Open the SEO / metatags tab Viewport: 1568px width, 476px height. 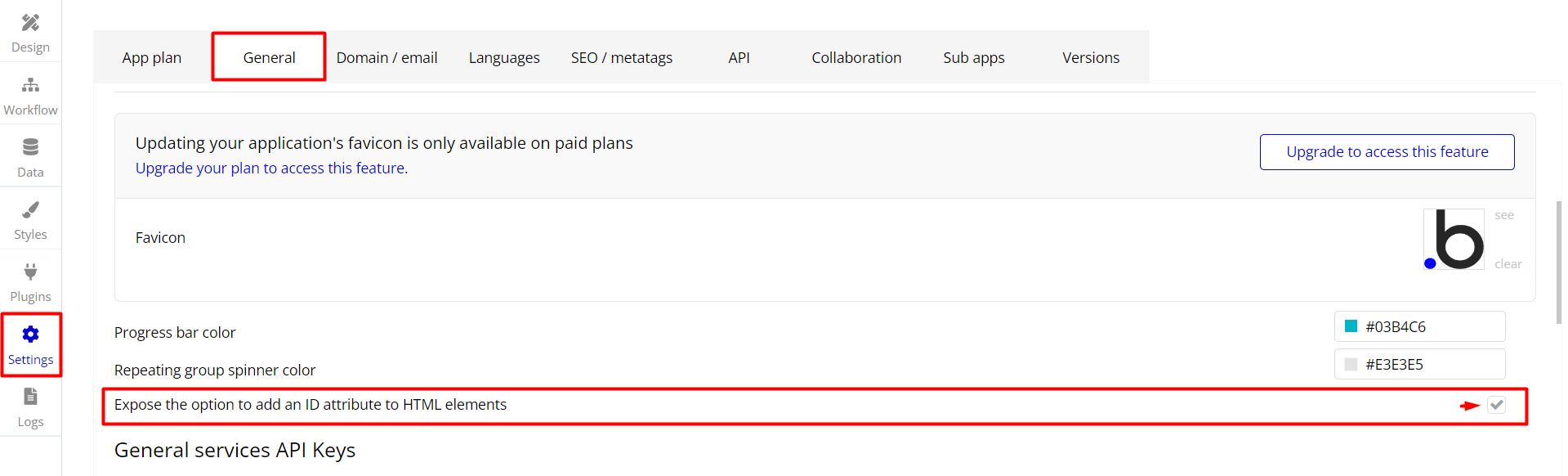[x=622, y=58]
